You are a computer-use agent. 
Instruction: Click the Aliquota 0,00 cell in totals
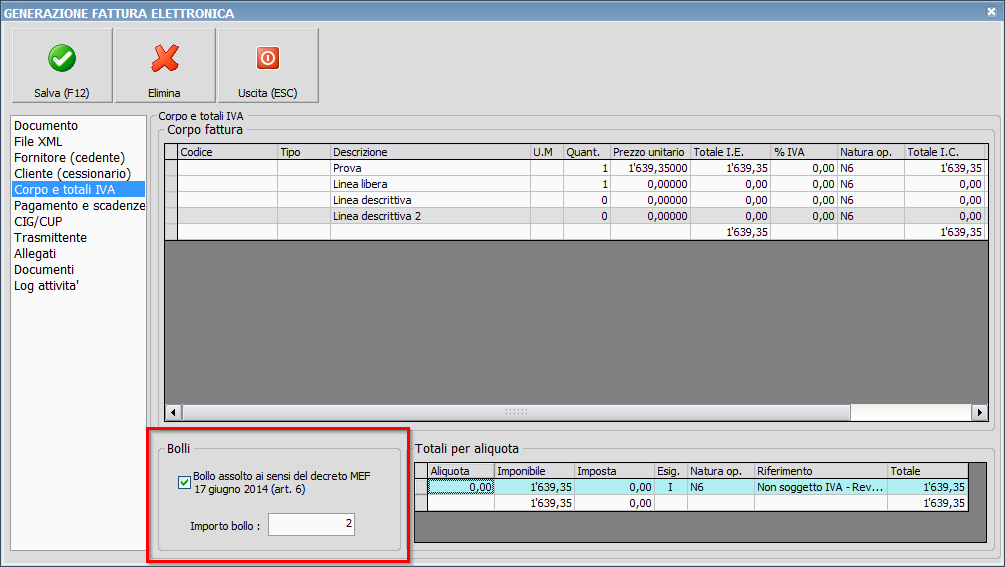[x=461, y=487]
